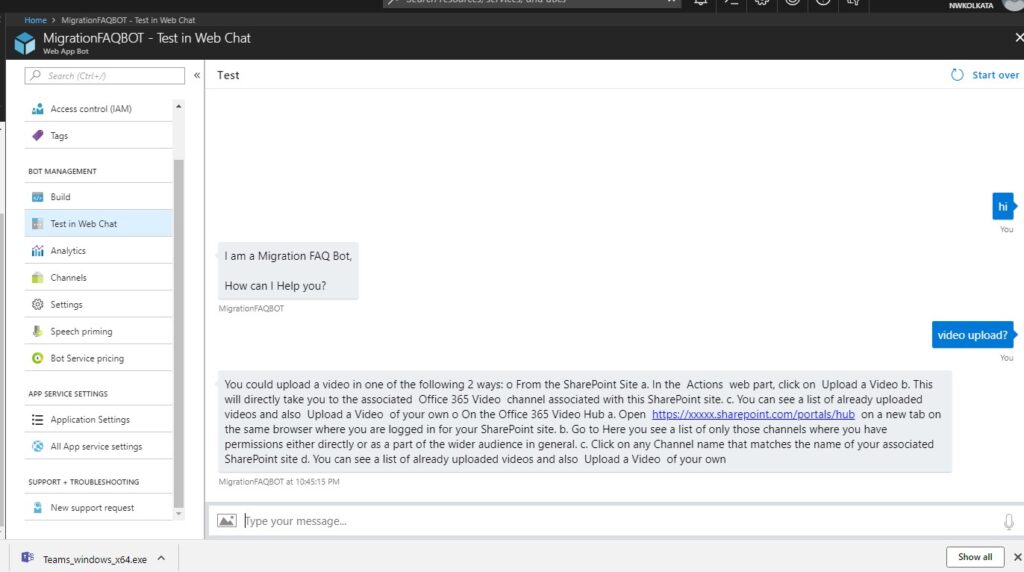The width and height of the screenshot is (1024, 572).
Task: Click the portal settings gear in top bar
Action: [761, 3]
